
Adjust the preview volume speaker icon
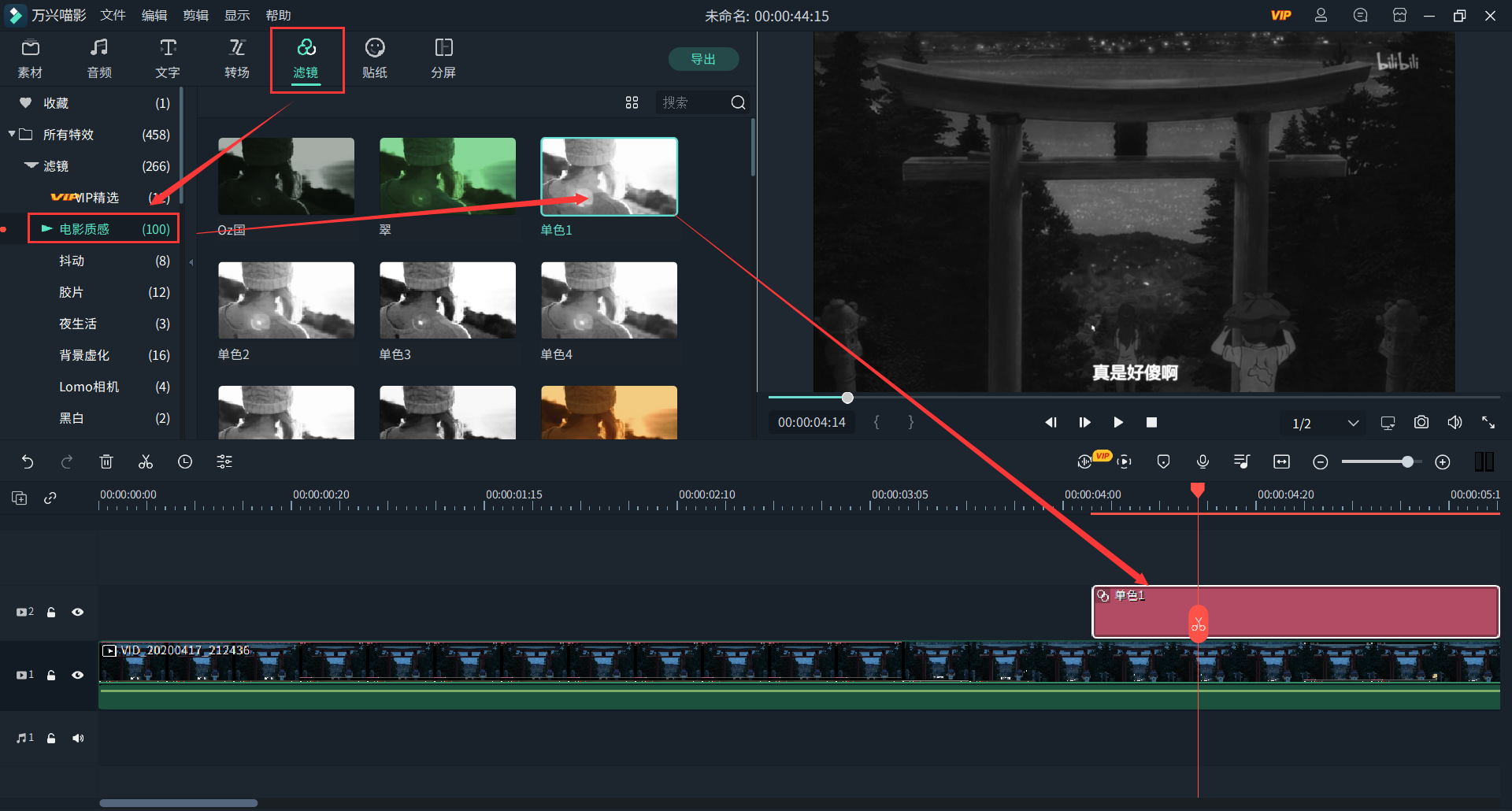1455,423
